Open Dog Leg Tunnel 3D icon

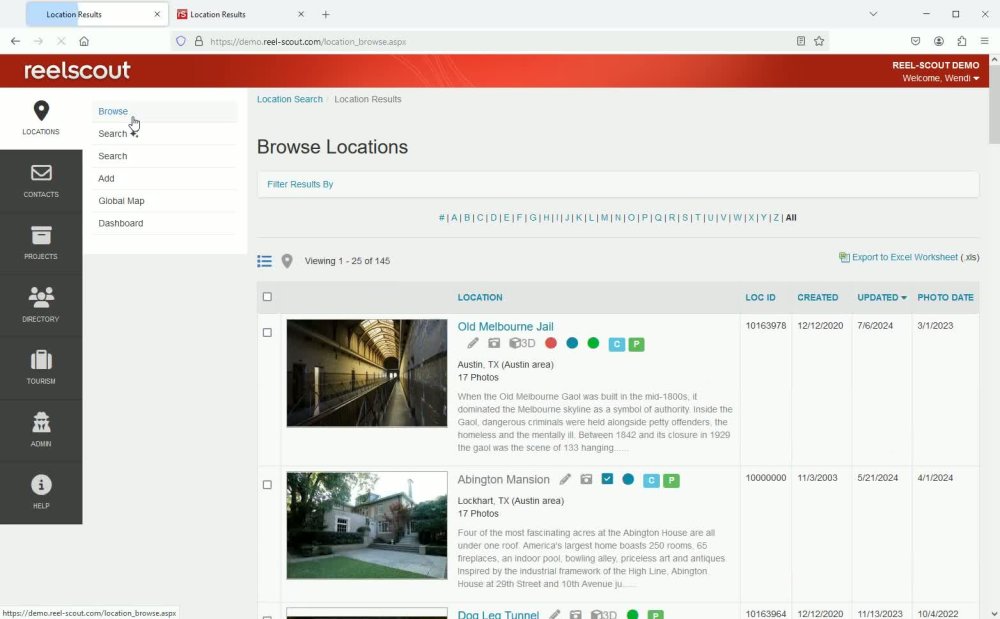coord(603,615)
